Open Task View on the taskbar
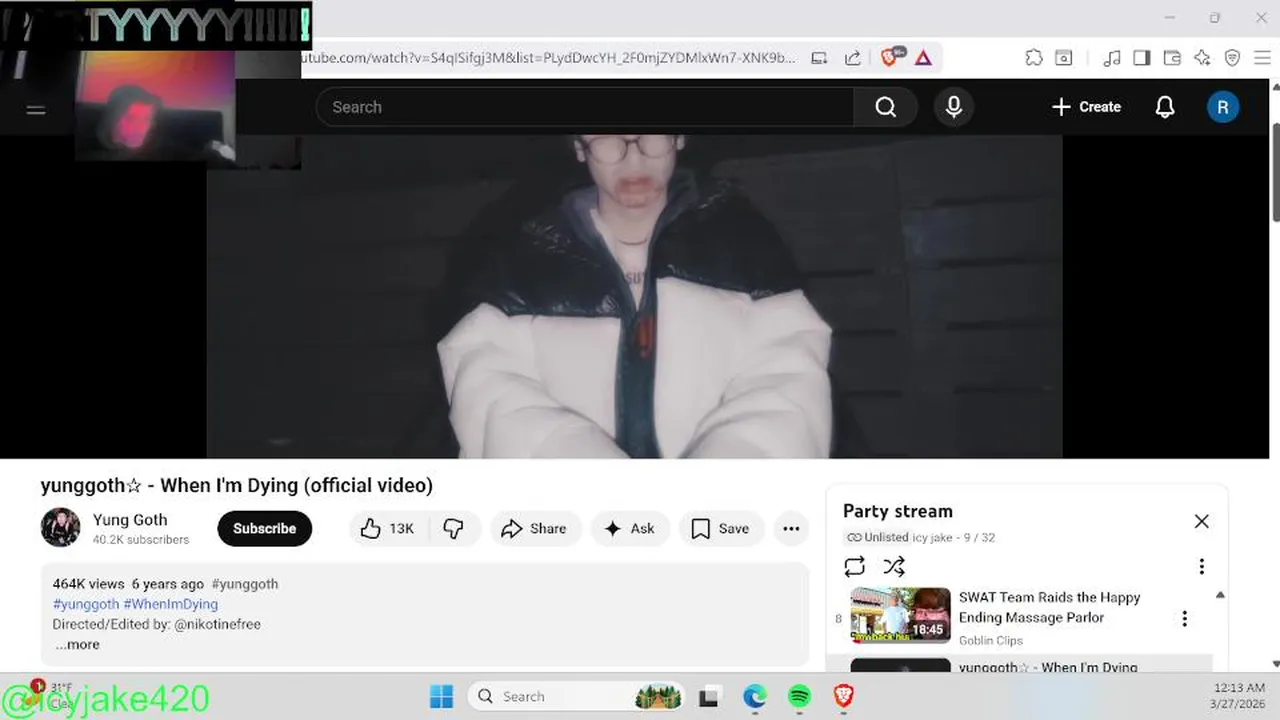This screenshot has height=720, width=1280. 710,696
